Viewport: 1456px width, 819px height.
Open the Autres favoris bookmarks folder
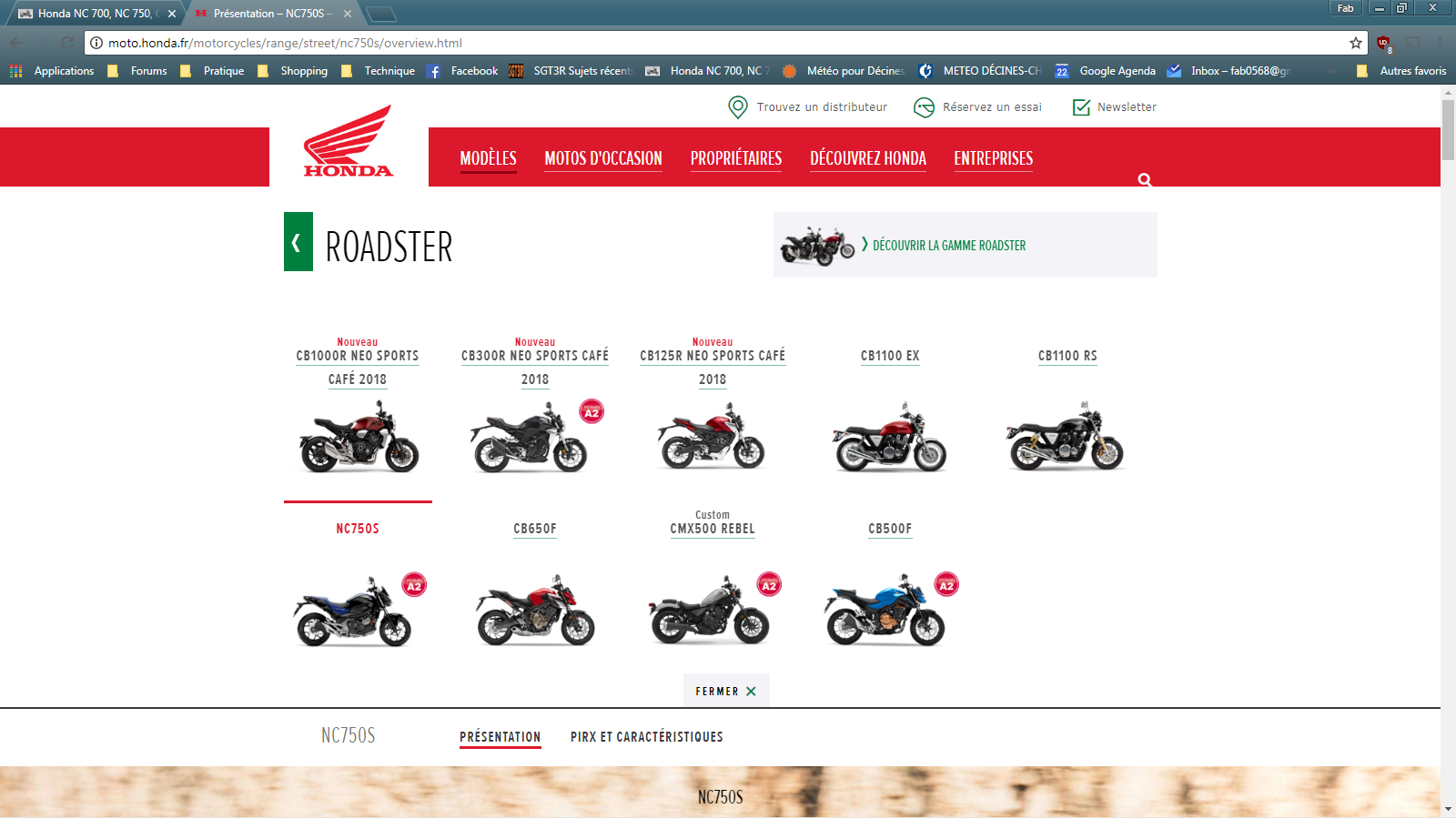[1400, 71]
